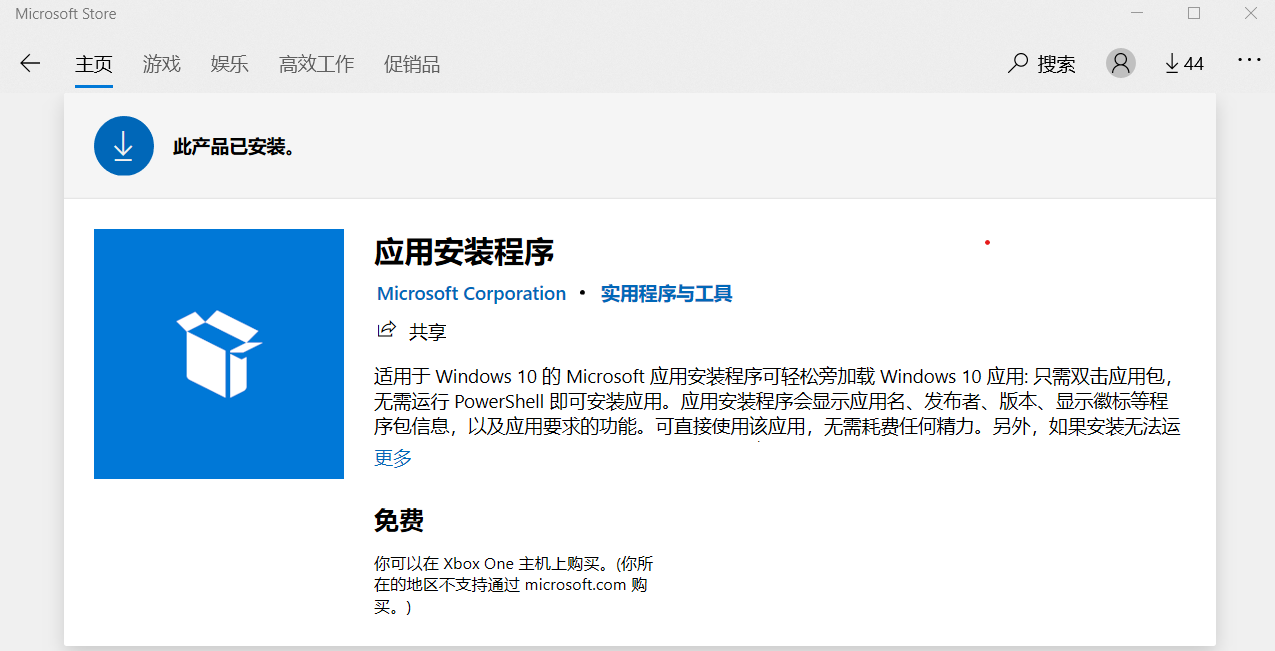Open the 搜索 search function
Image resolution: width=1275 pixels, height=651 pixels.
coord(1041,63)
